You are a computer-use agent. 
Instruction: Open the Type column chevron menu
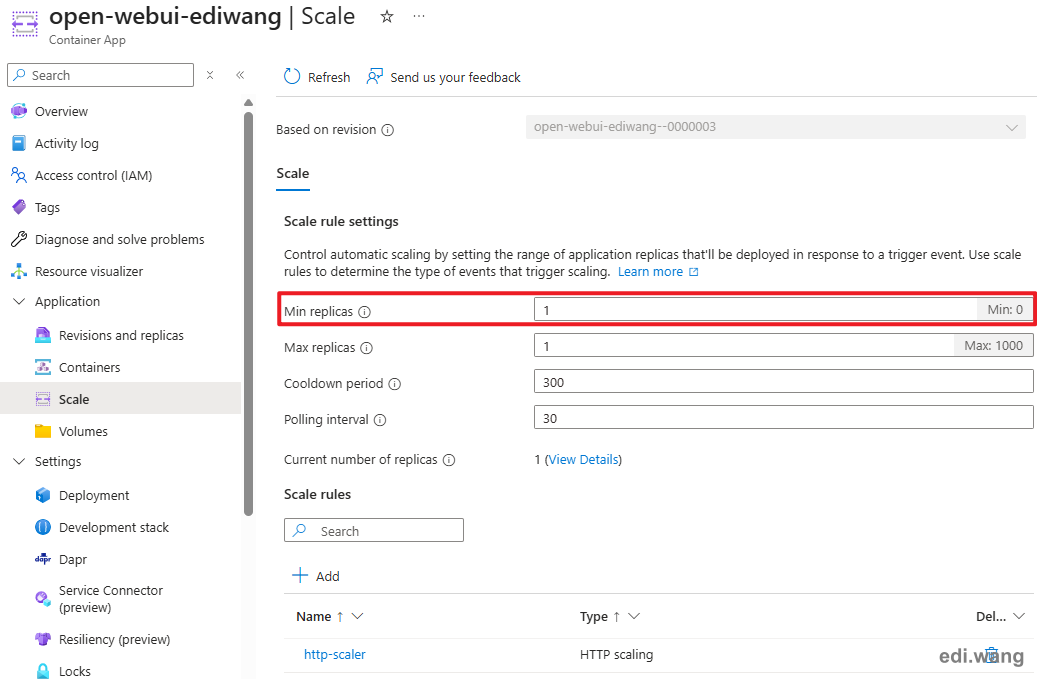[x=634, y=616]
